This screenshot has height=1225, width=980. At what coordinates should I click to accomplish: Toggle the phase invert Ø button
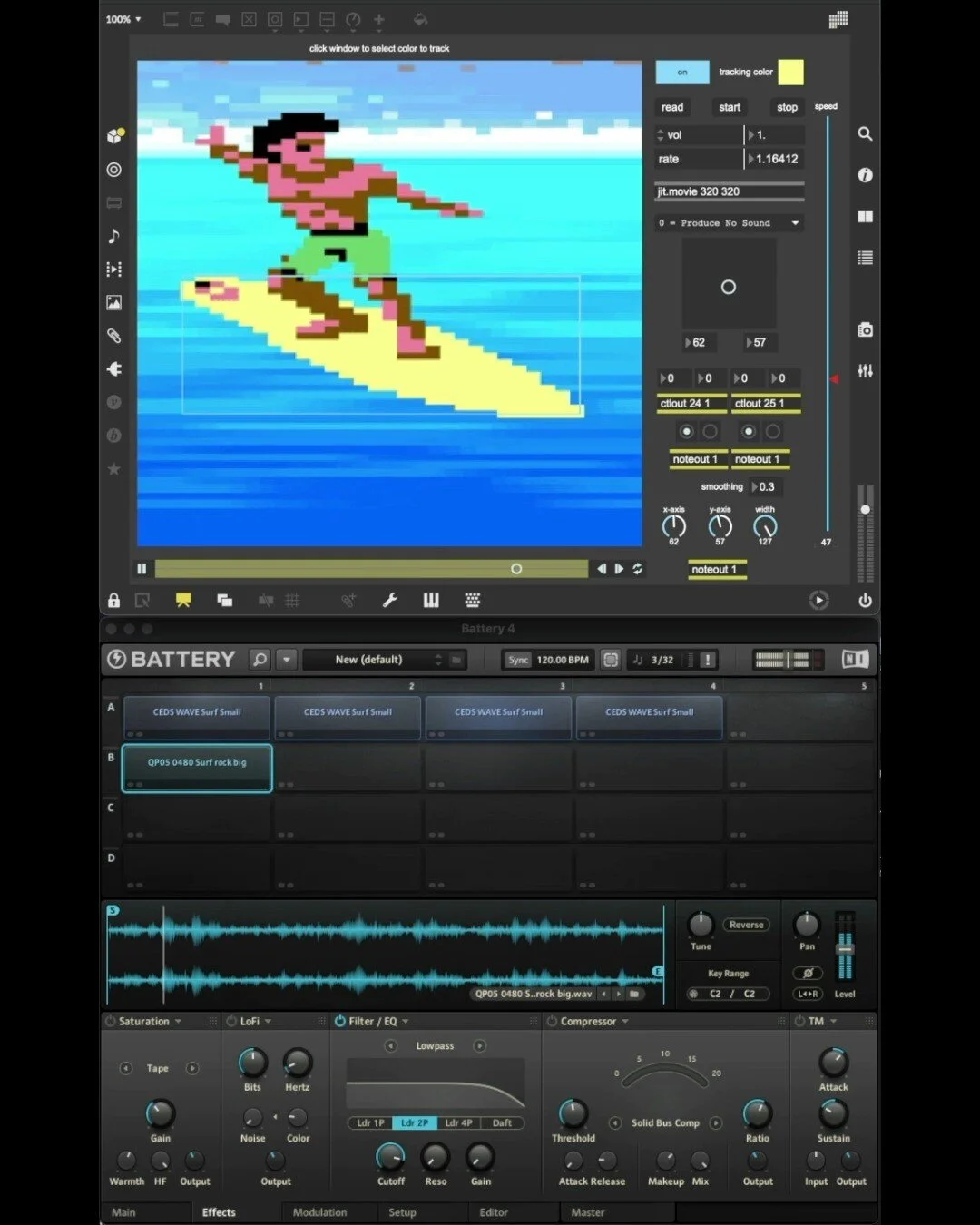point(808,973)
